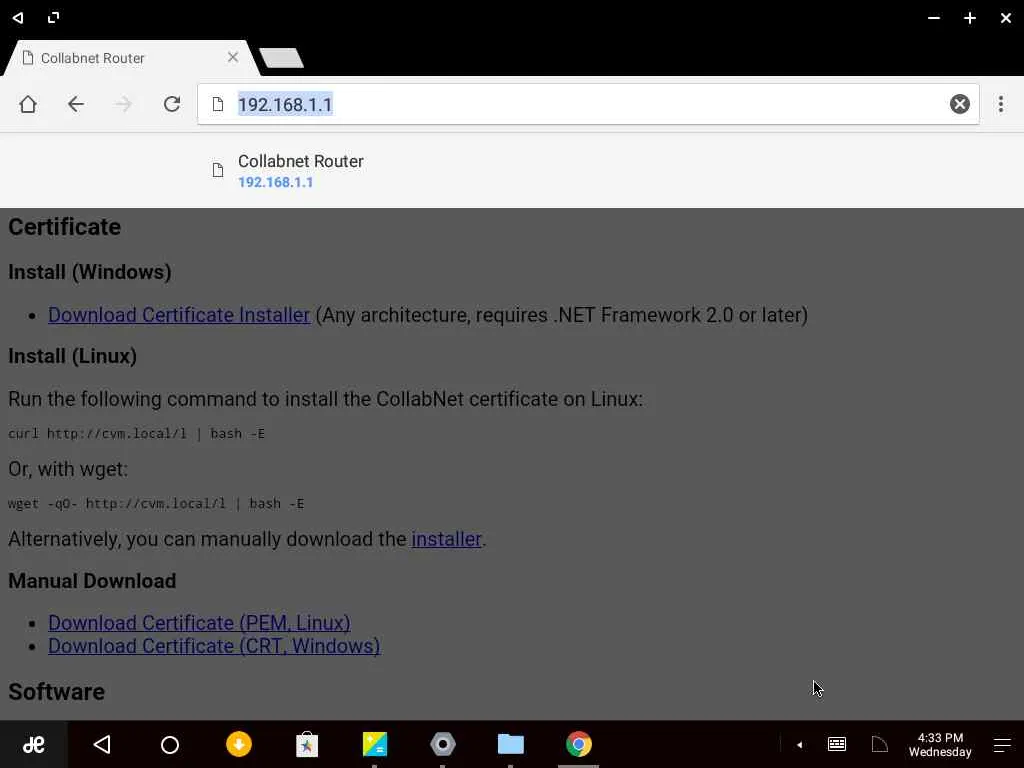Switch to Chrome in the taskbar

click(x=579, y=744)
